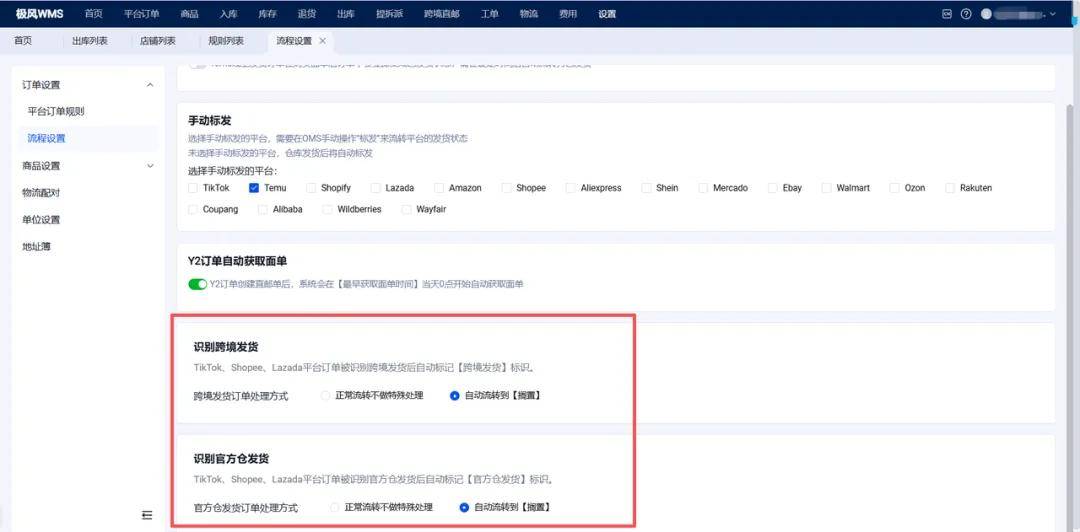Open the 首页 top menu
Screen dimensions: 1080x532
(94, 14)
